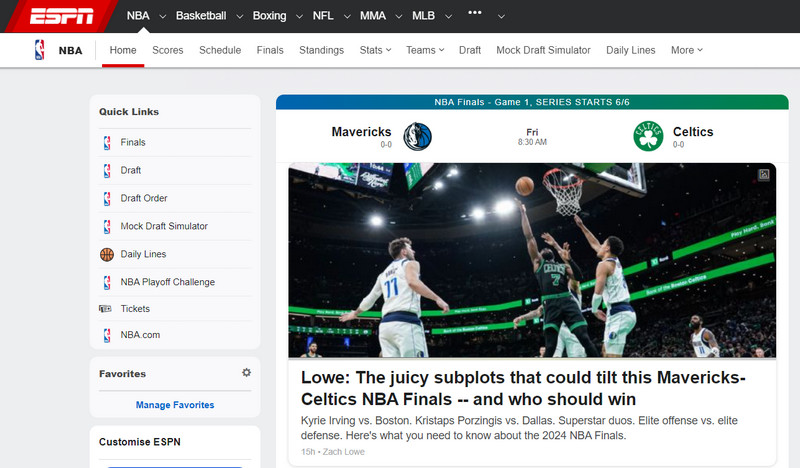This screenshot has height=468, width=800.
Task: Click the NBA icon next to Finals quick link
Action: (x=107, y=142)
